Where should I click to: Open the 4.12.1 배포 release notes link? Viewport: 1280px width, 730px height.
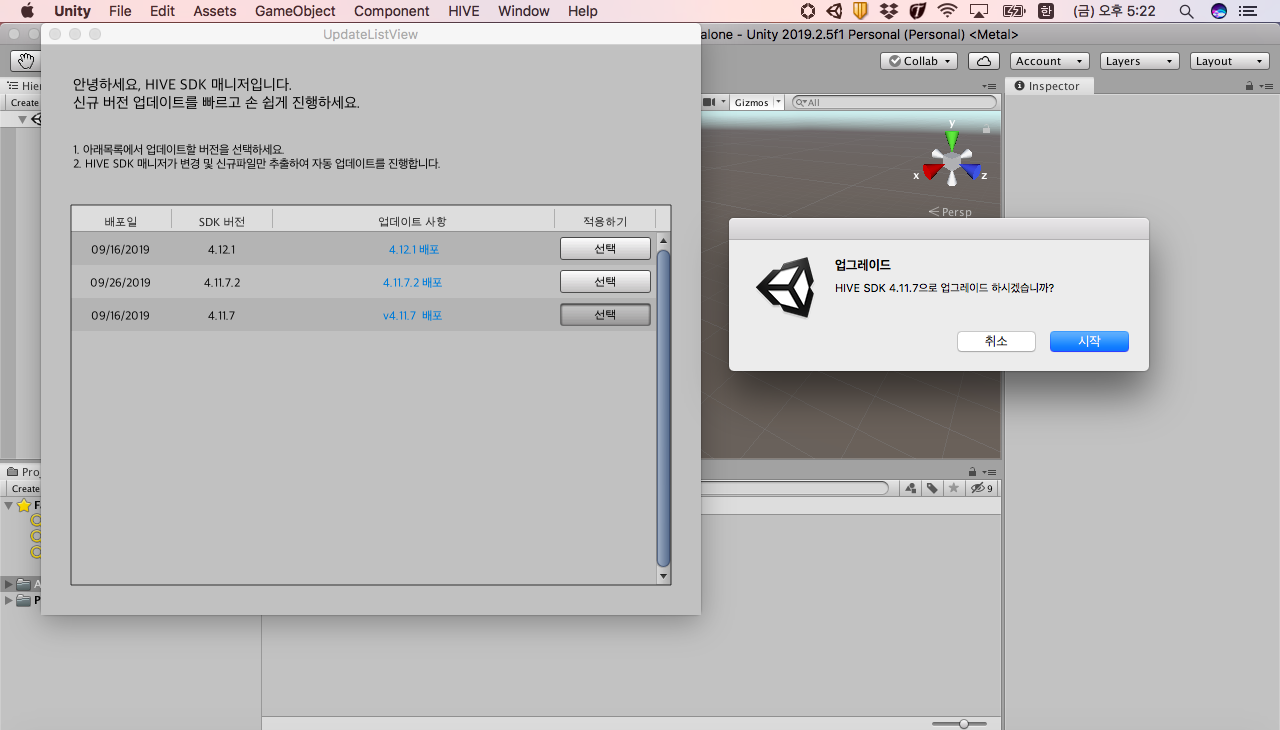[x=415, y=249]
